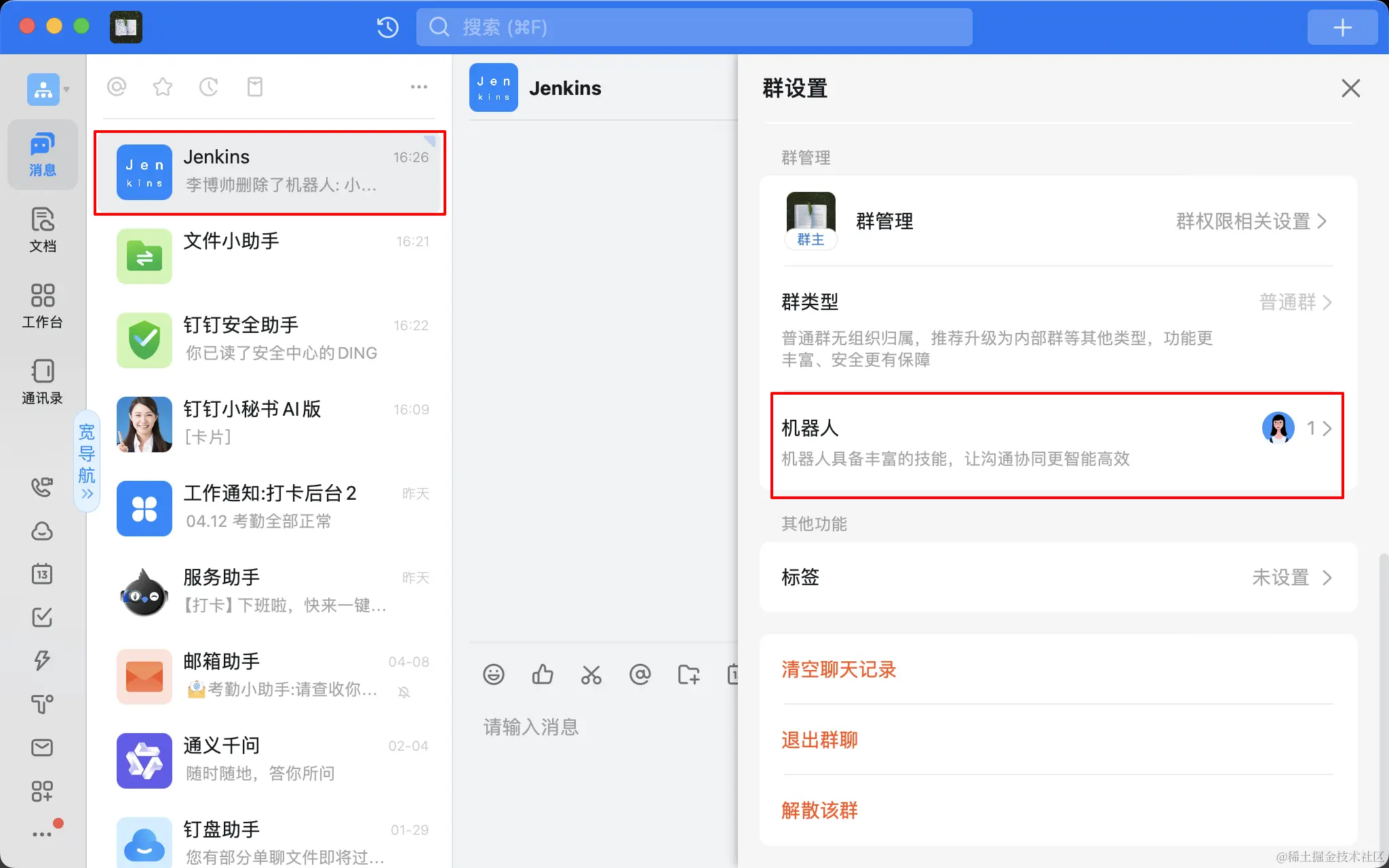The width and height of the screenshot is (1389, 868).
Task: Open the phone call icon in sidebar
Action: pos(42,487)
